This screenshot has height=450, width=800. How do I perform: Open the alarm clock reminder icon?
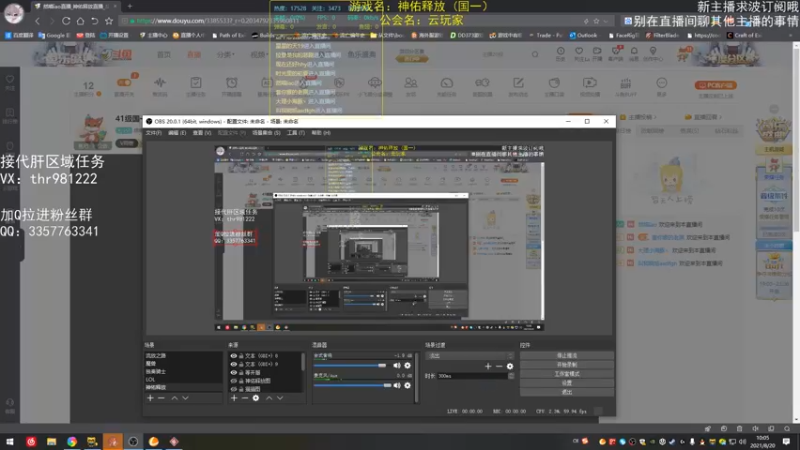click(232, 83)
